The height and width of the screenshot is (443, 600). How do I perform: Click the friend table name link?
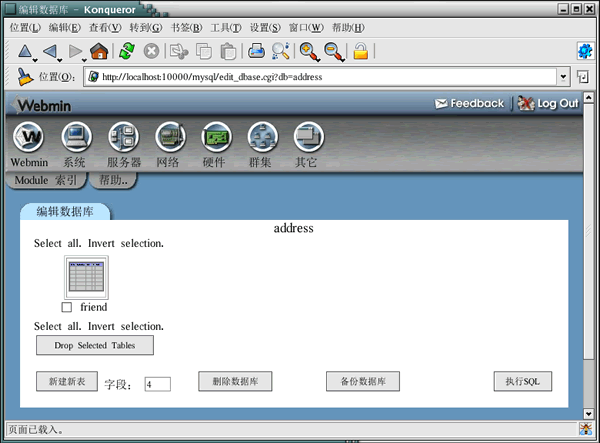point(94,307)
